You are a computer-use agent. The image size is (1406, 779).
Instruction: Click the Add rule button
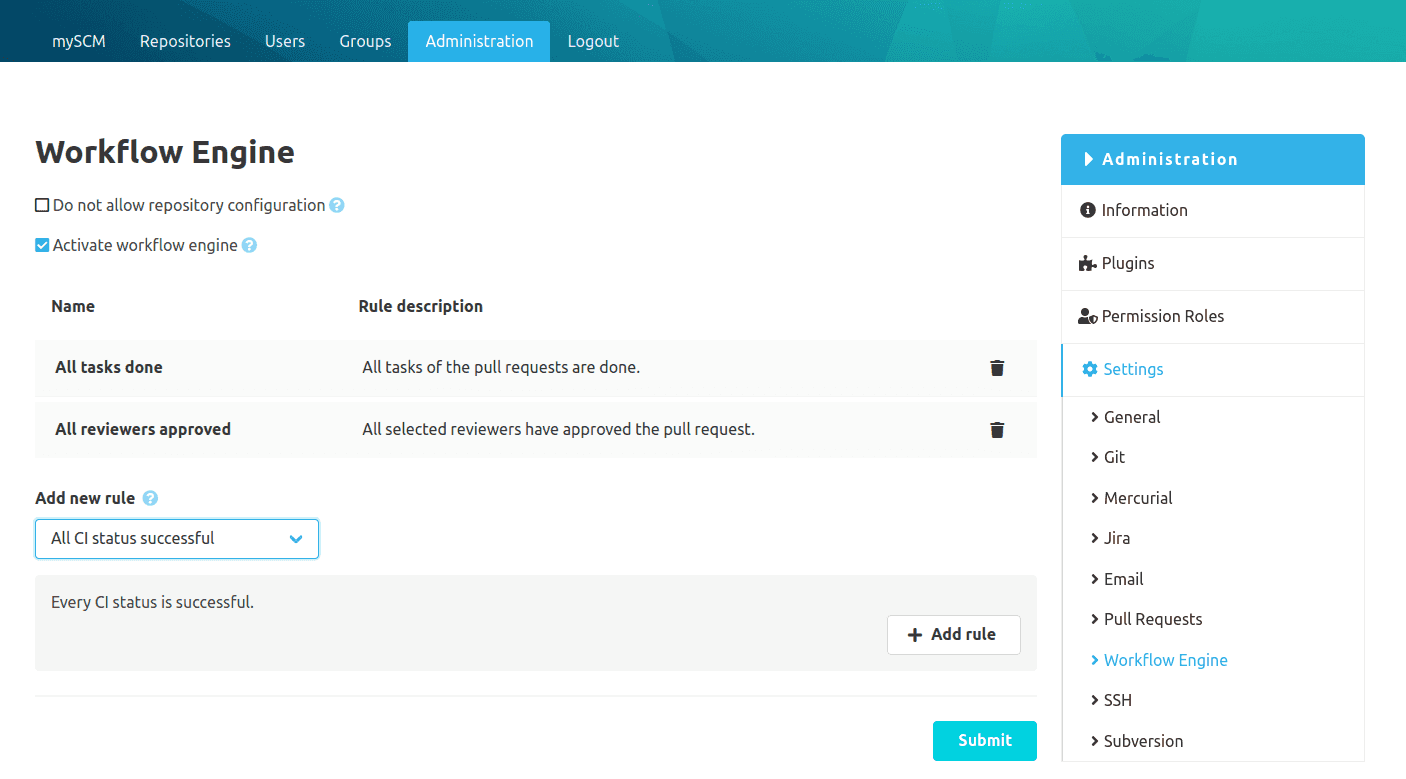(x=953, y=634)
